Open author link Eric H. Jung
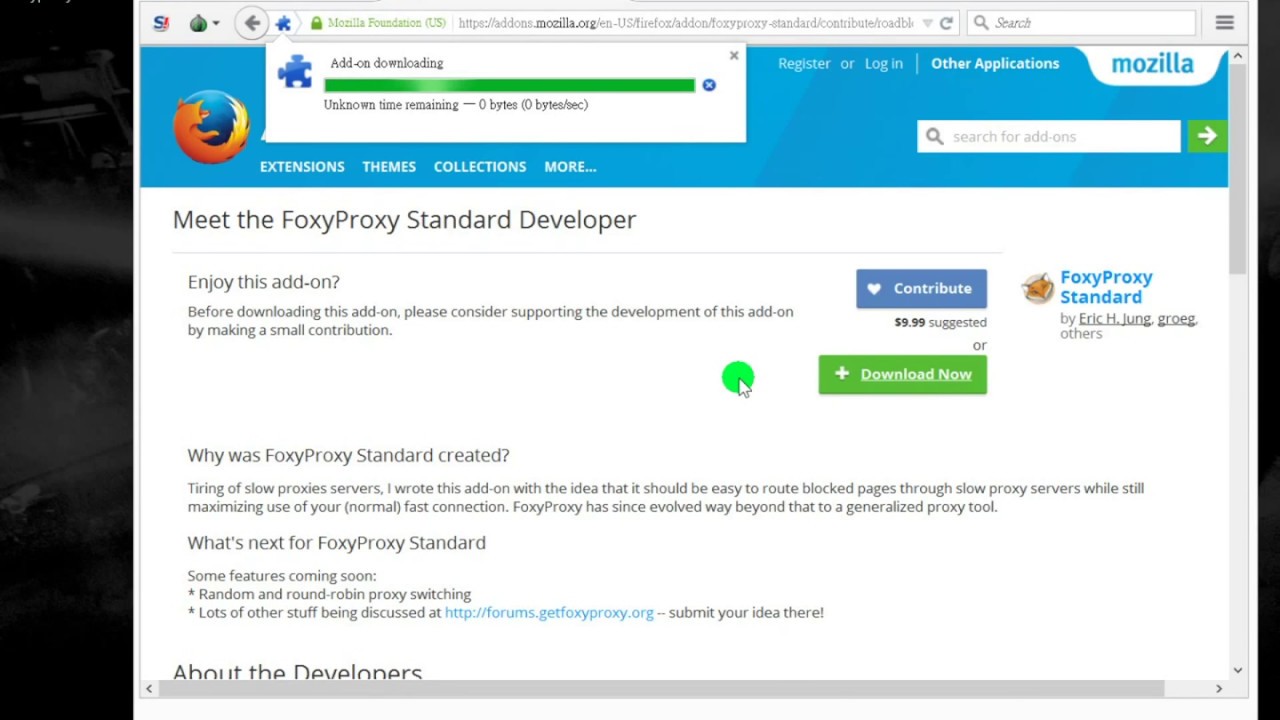The image size is (1280, 720). (x=1114, y=318)
